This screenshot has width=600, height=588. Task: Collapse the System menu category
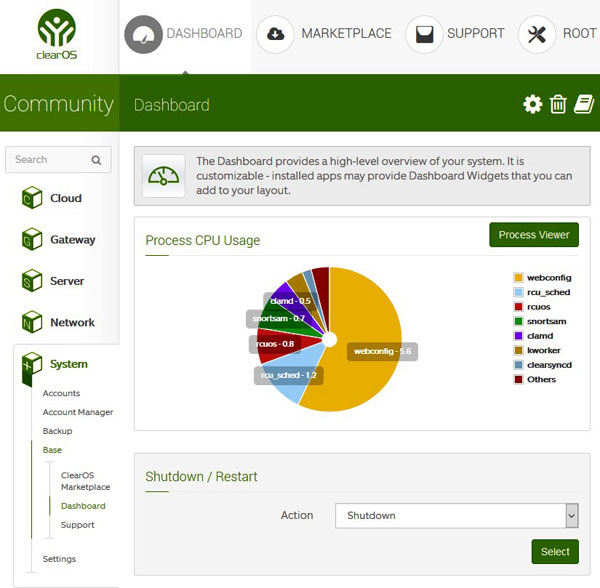click(69, 364)
